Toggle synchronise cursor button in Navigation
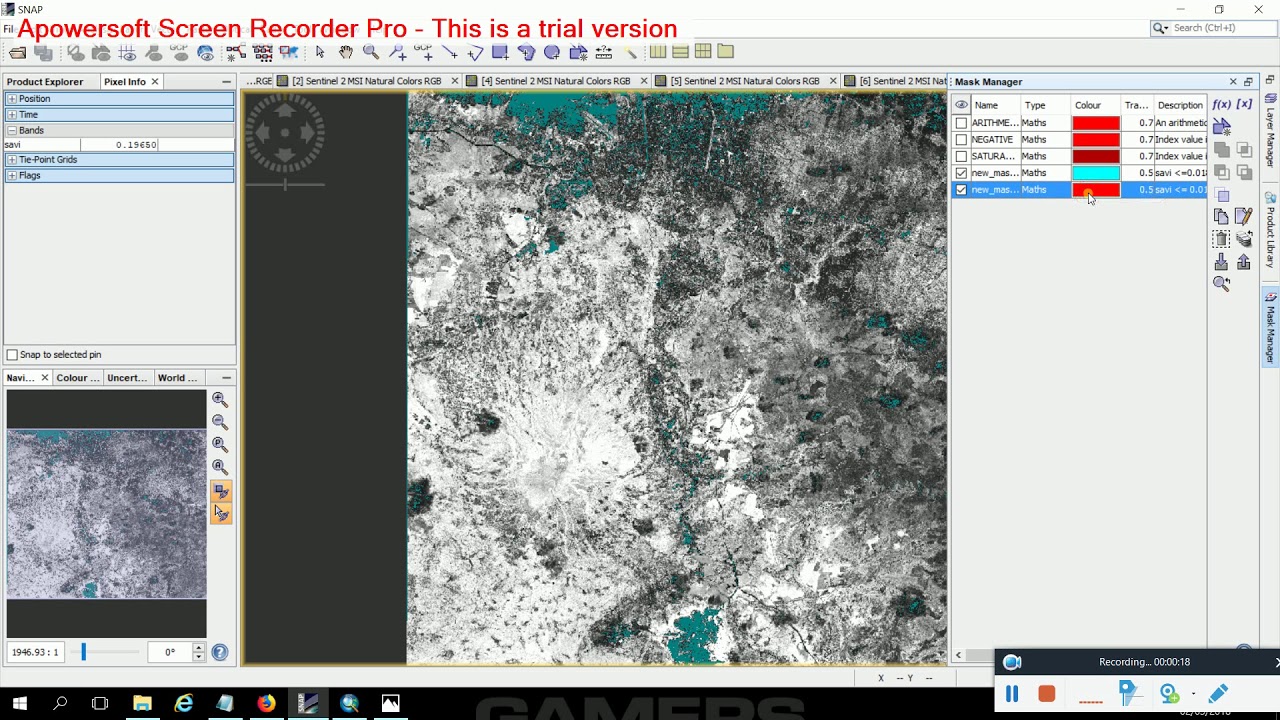The image size is (1280, 720). coord(221,513)
